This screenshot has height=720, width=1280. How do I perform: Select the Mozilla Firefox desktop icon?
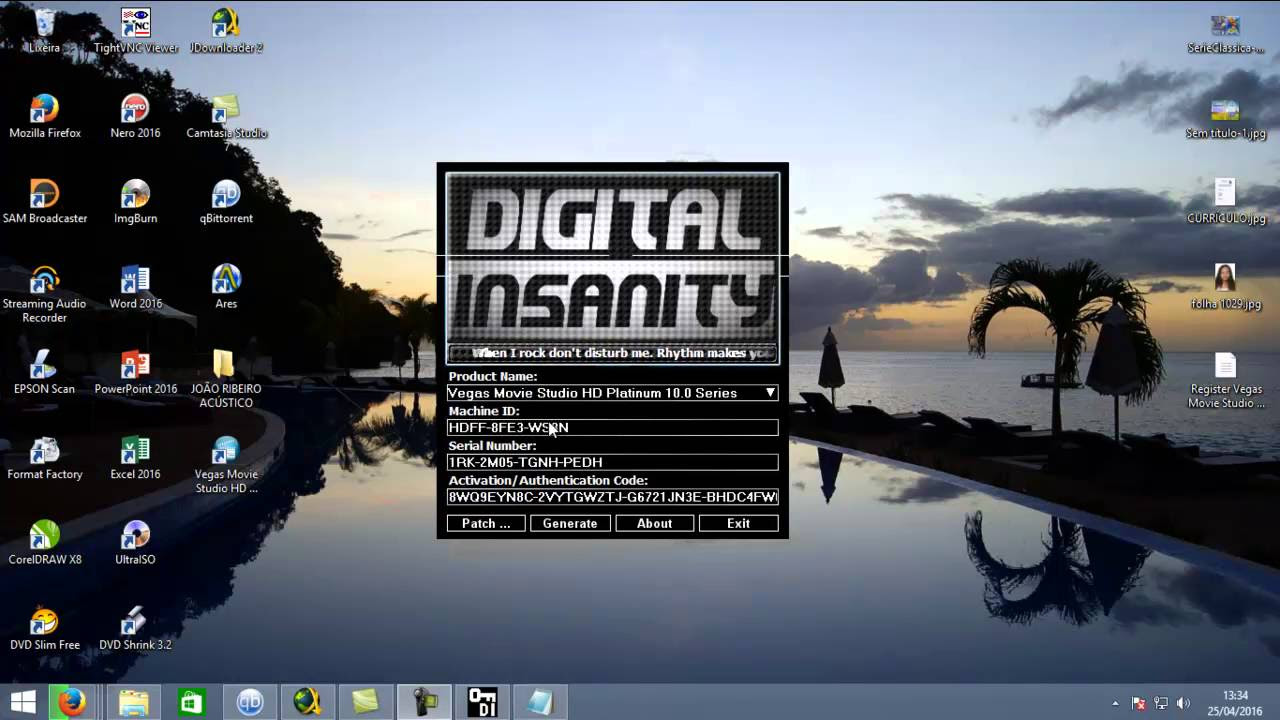coord(44,116)
